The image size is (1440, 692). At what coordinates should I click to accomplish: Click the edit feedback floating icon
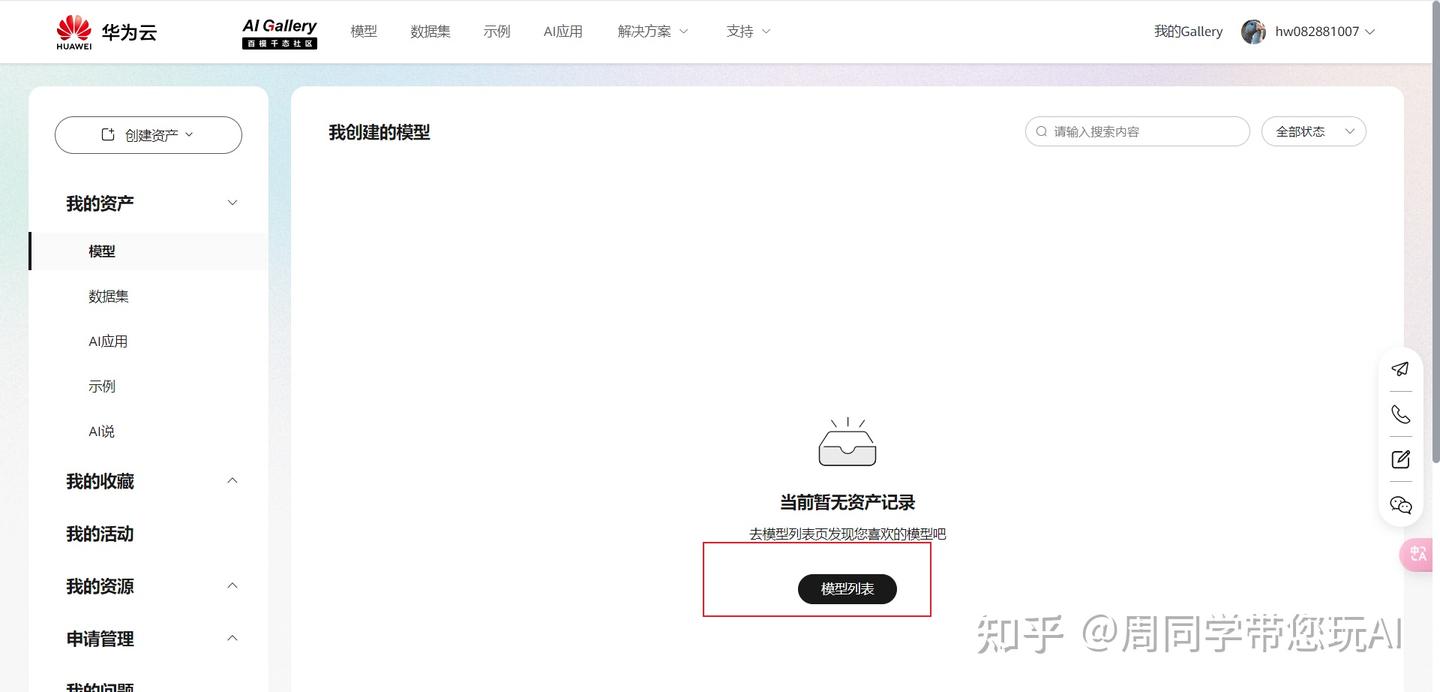tap(1401, 459)
